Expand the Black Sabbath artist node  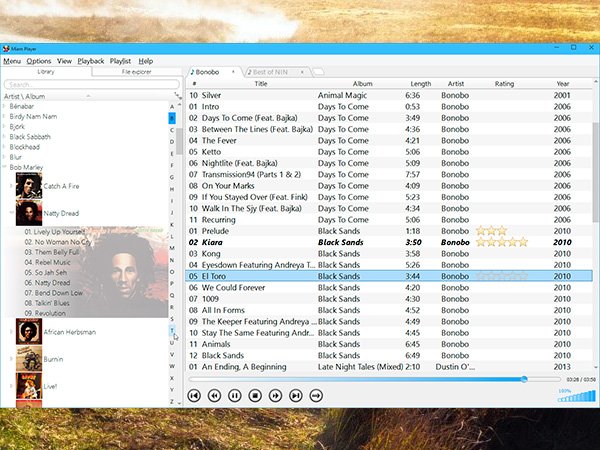(5, 137)
